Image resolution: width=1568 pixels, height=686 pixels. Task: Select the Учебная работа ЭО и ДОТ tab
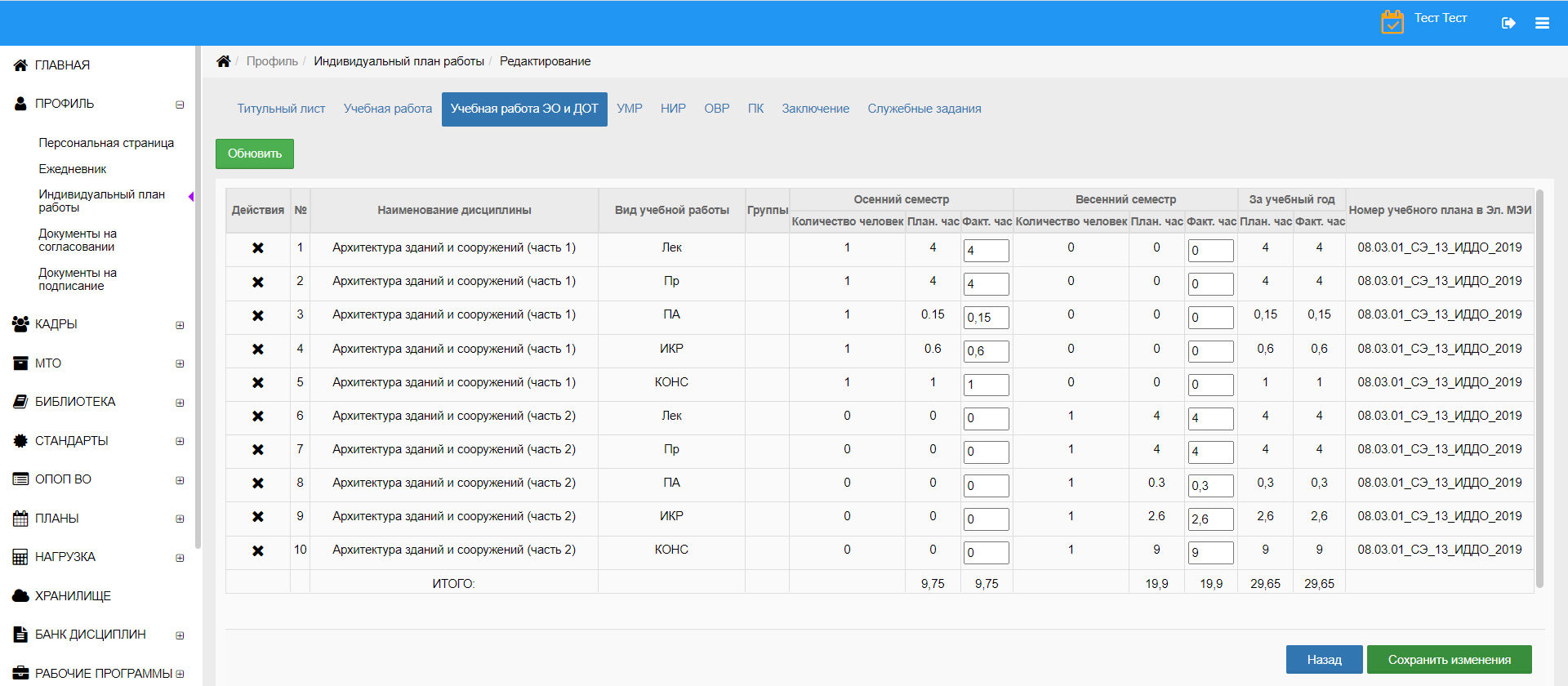524,109
